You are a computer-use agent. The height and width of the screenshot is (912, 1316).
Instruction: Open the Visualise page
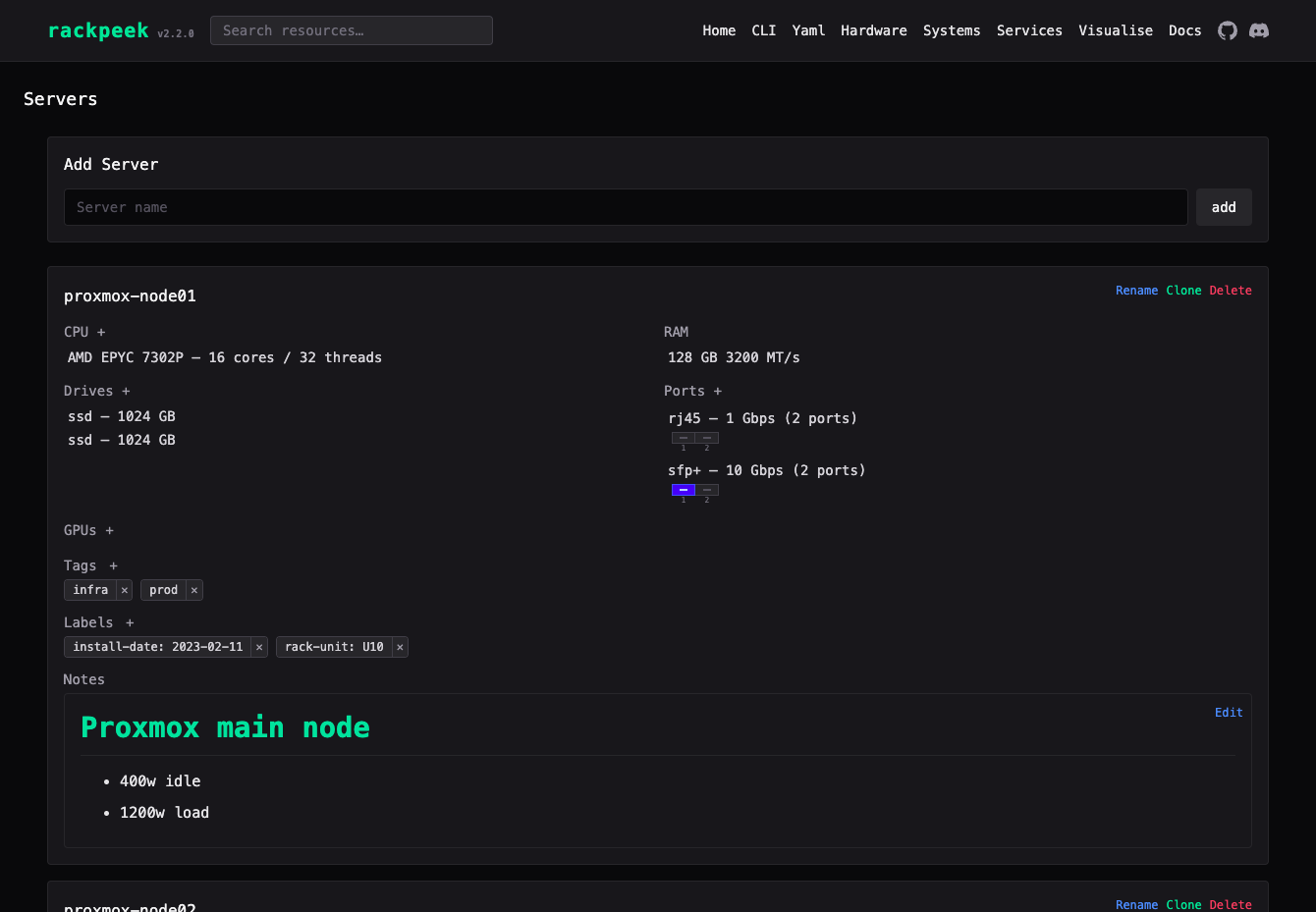pyautogui.click(x=1116, y=30)
